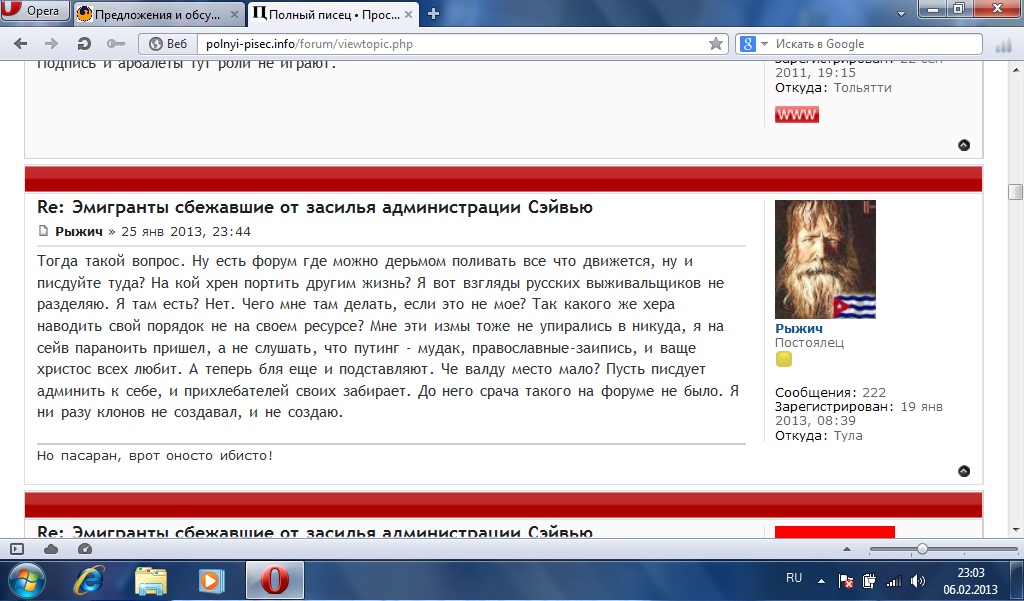Open the password wand key icon

coord(116,44)
